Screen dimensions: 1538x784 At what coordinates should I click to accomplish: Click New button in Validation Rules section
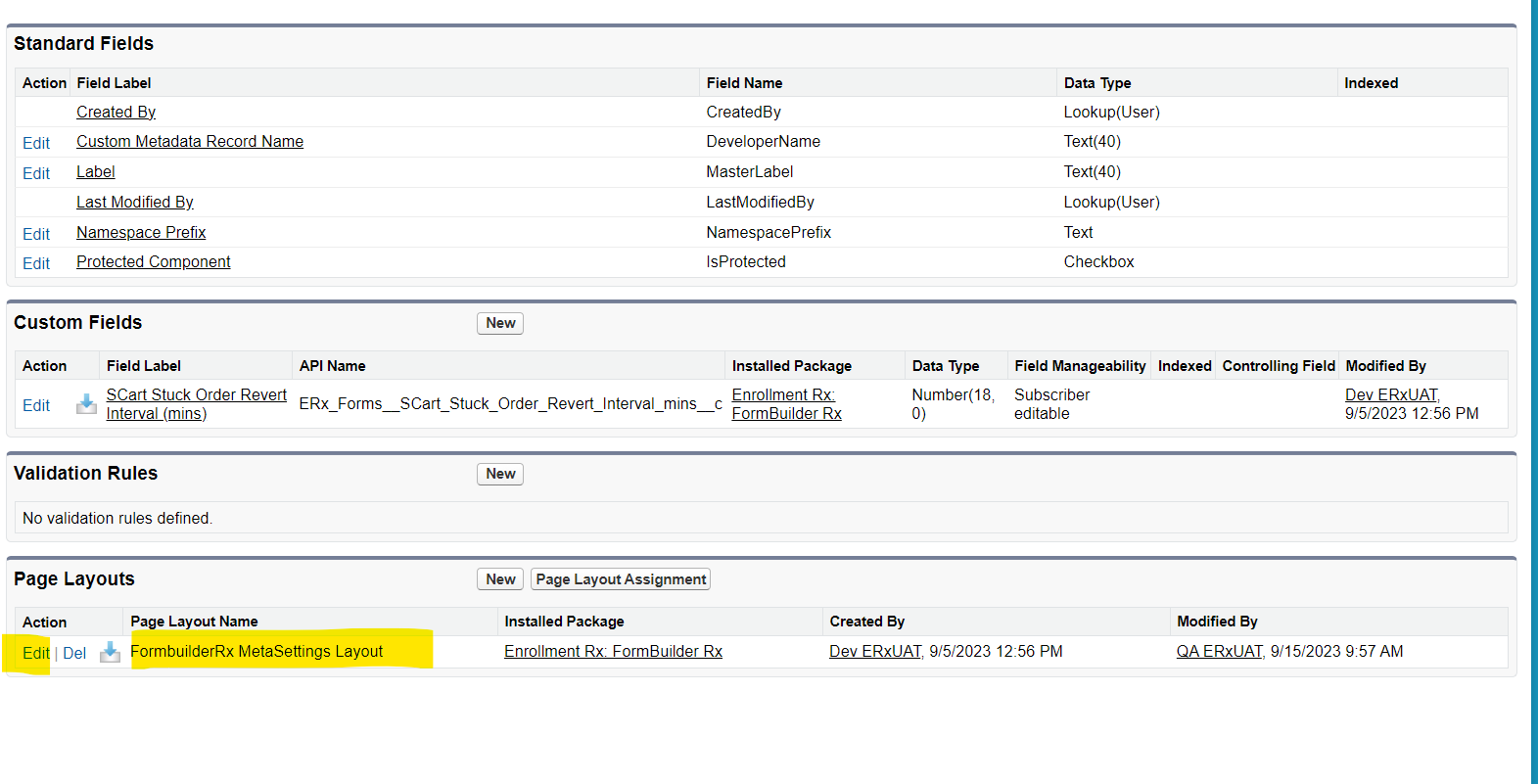point(500,474)
